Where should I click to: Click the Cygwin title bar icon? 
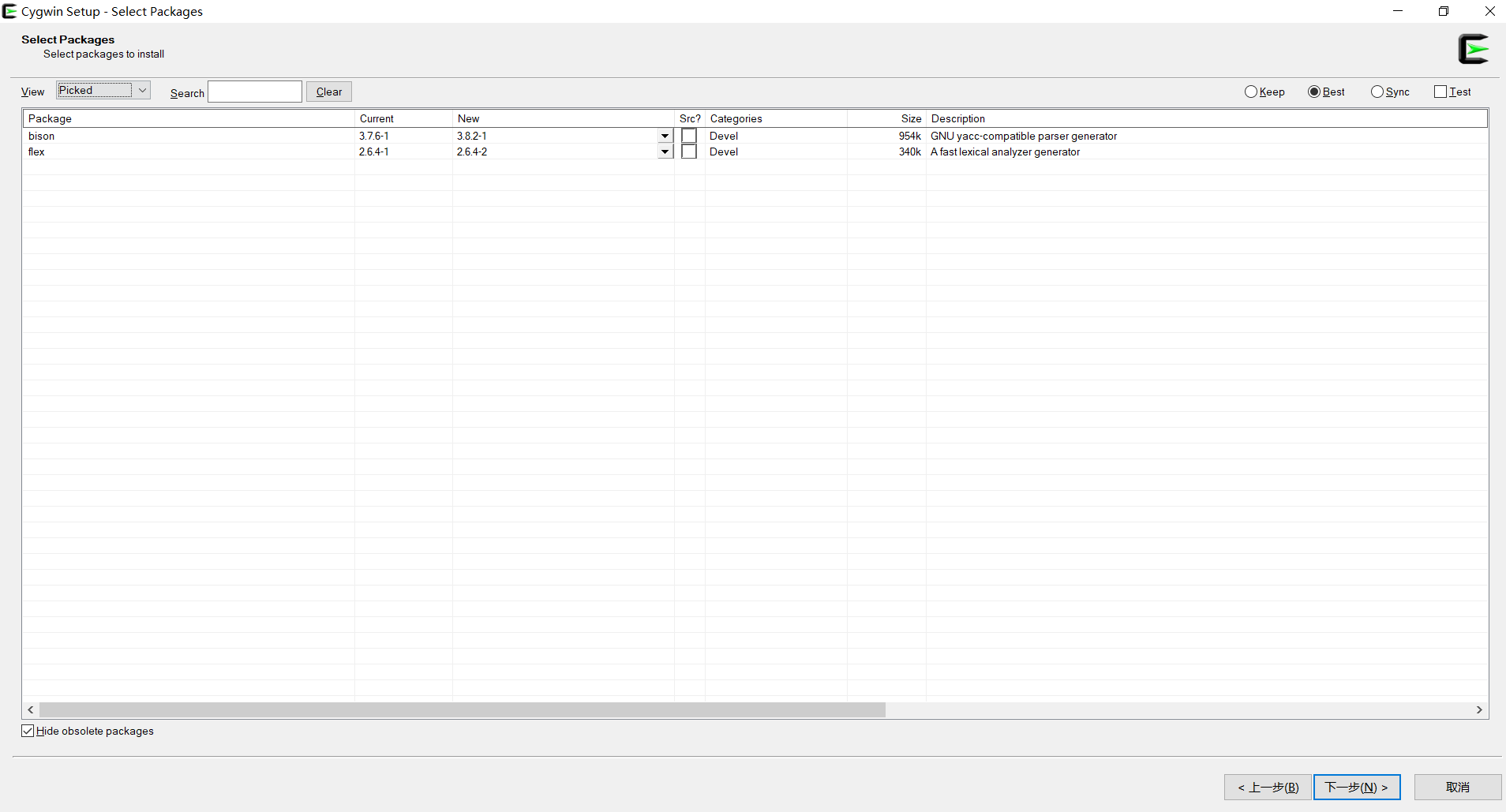9,11
